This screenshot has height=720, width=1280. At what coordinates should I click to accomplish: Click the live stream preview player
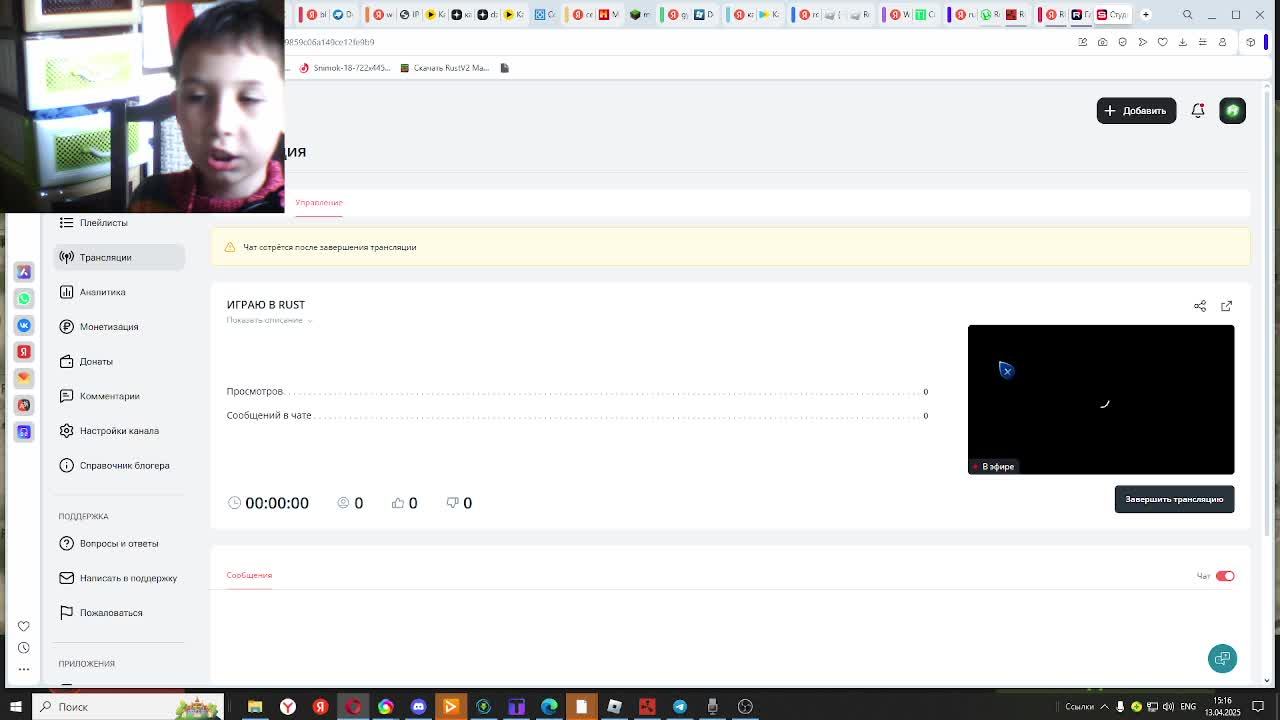1101,399
